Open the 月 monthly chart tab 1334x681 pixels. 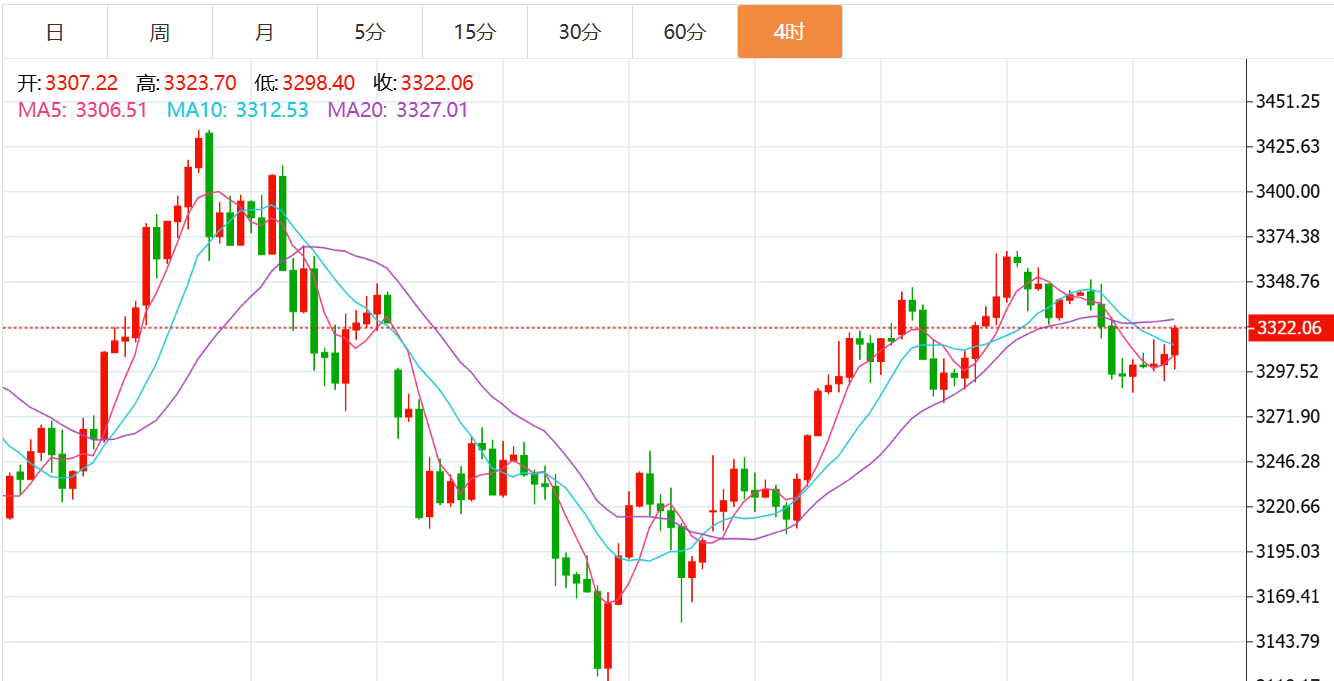265,32
